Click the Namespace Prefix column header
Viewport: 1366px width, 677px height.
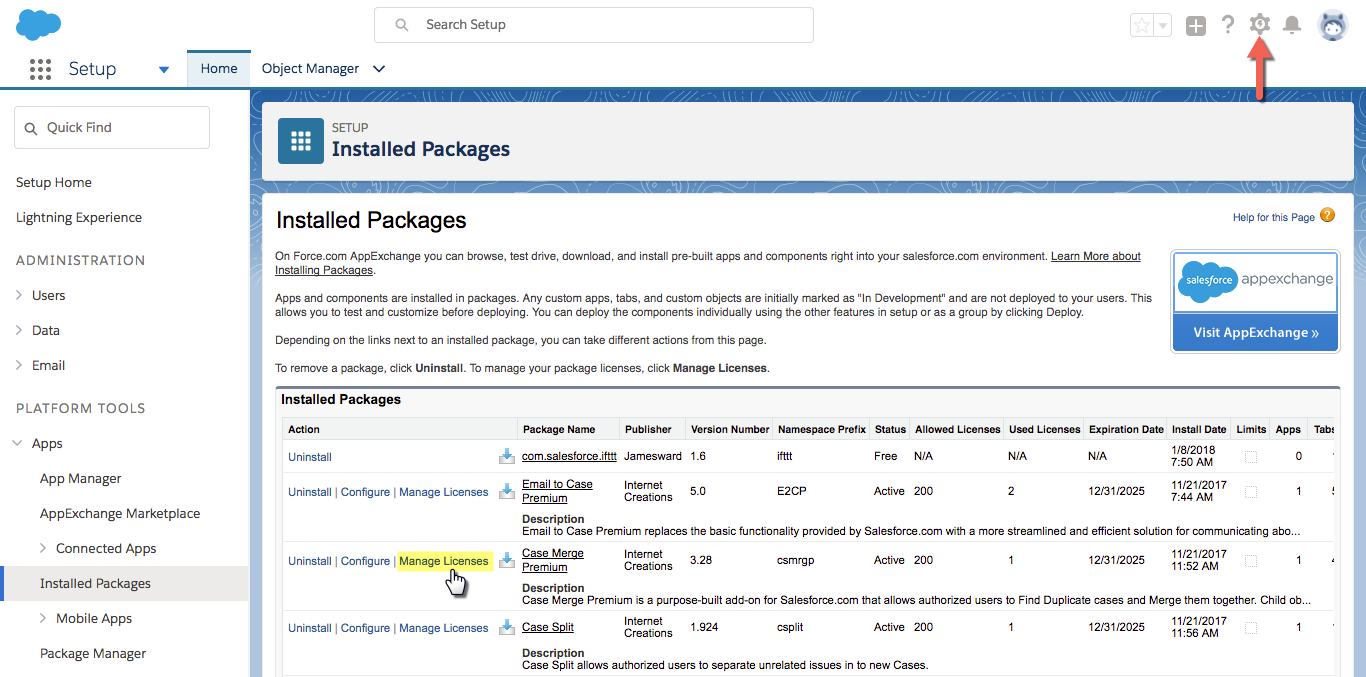[822, 429]
